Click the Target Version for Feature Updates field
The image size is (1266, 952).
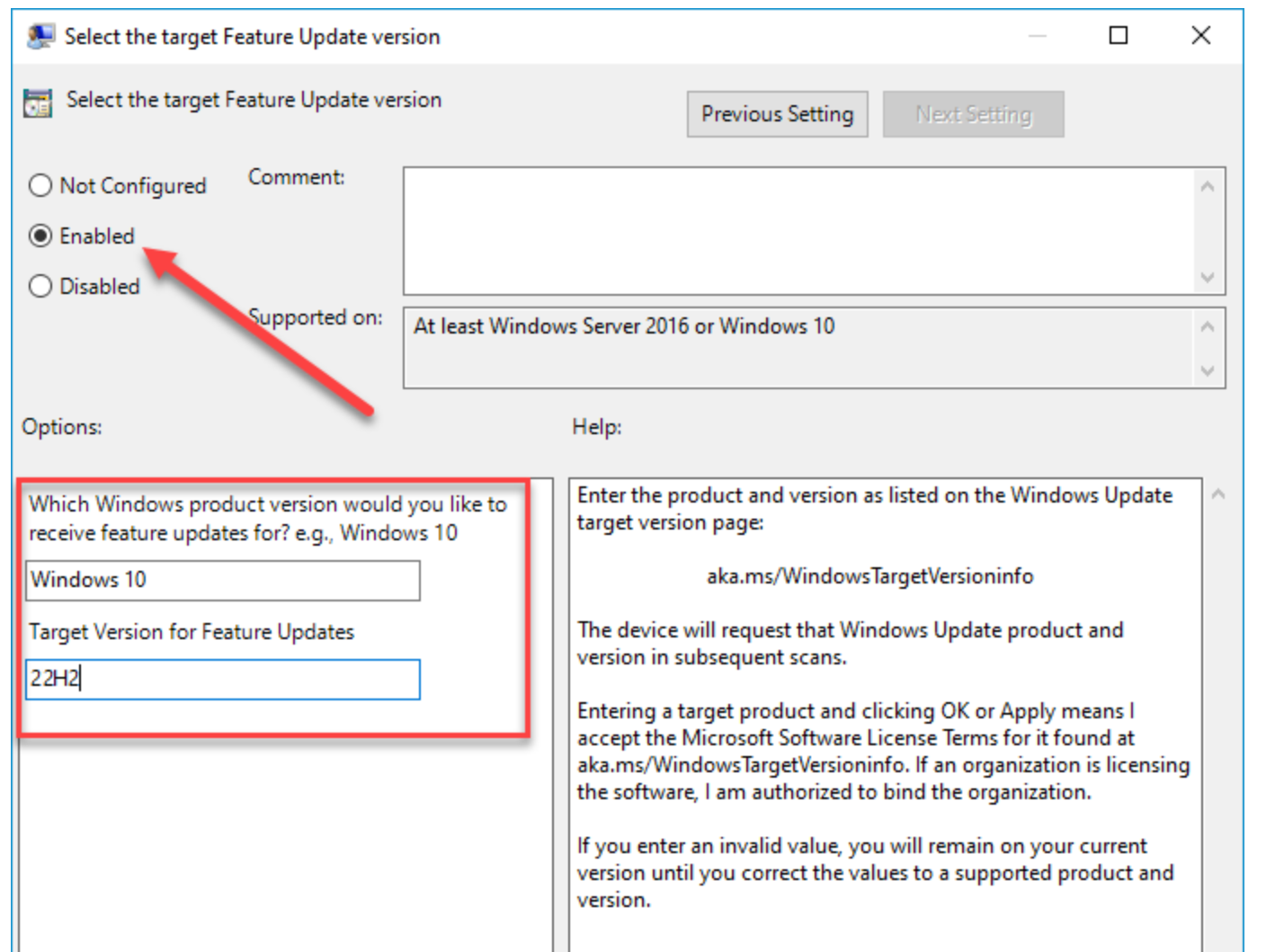pyautogui.click(x=223, y=679)
